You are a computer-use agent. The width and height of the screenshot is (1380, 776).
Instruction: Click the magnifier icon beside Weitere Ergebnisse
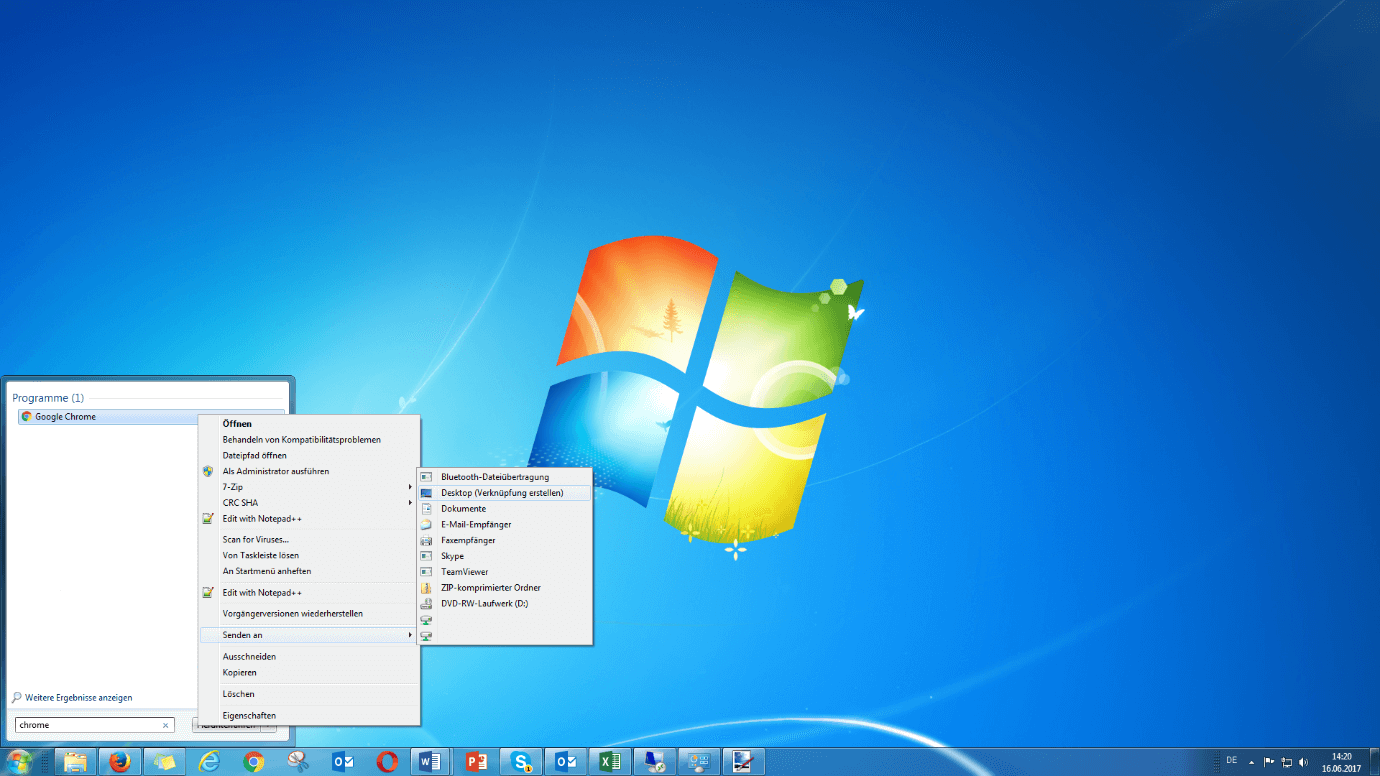[x=16, y=698]
